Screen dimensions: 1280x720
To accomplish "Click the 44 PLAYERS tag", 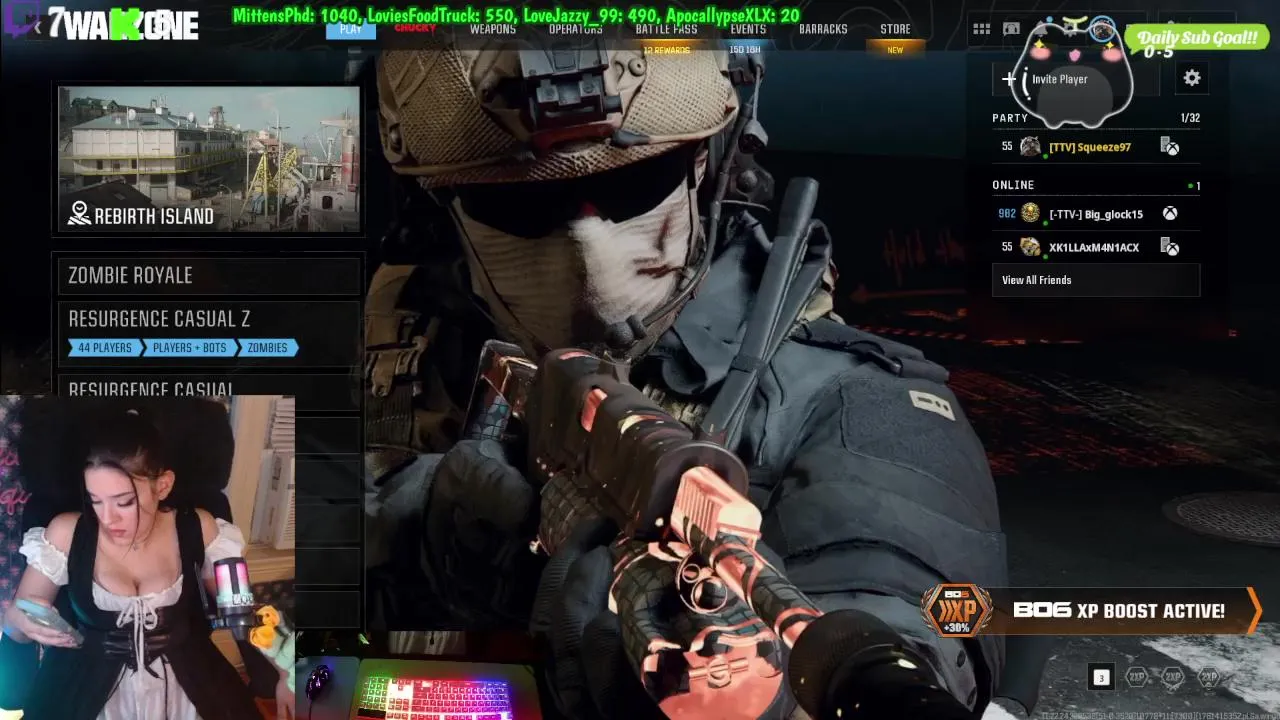I will [x=105, y=348].
